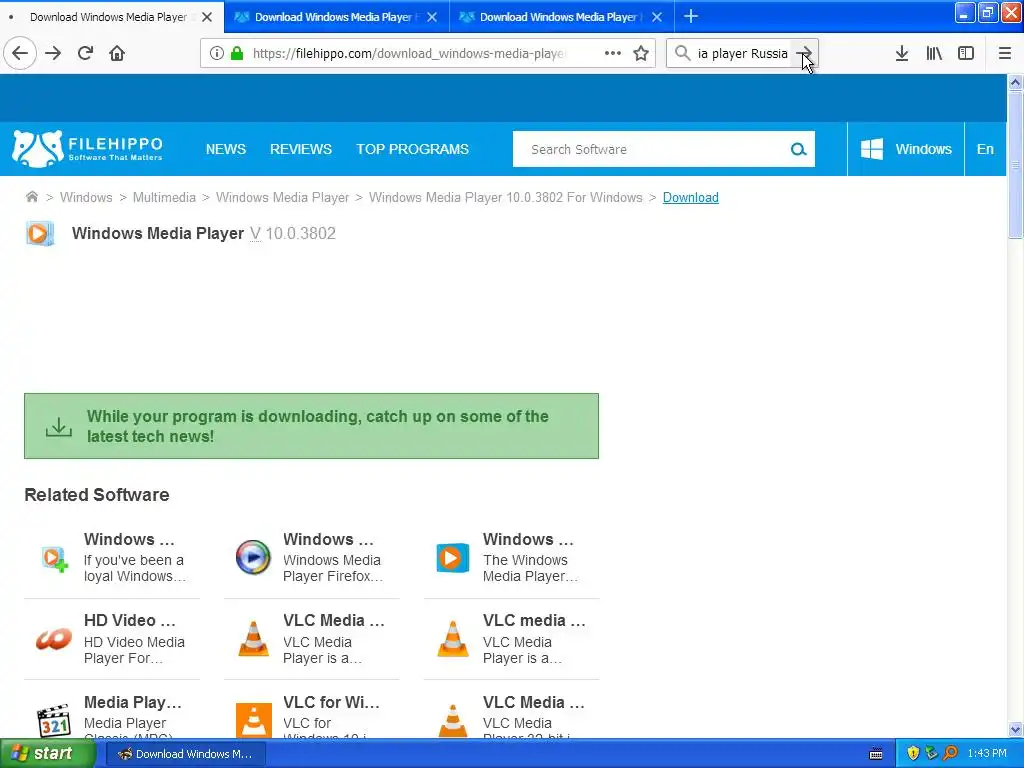1024x768 pixels.
Task: Close the second browser tab
Action: 432,17
